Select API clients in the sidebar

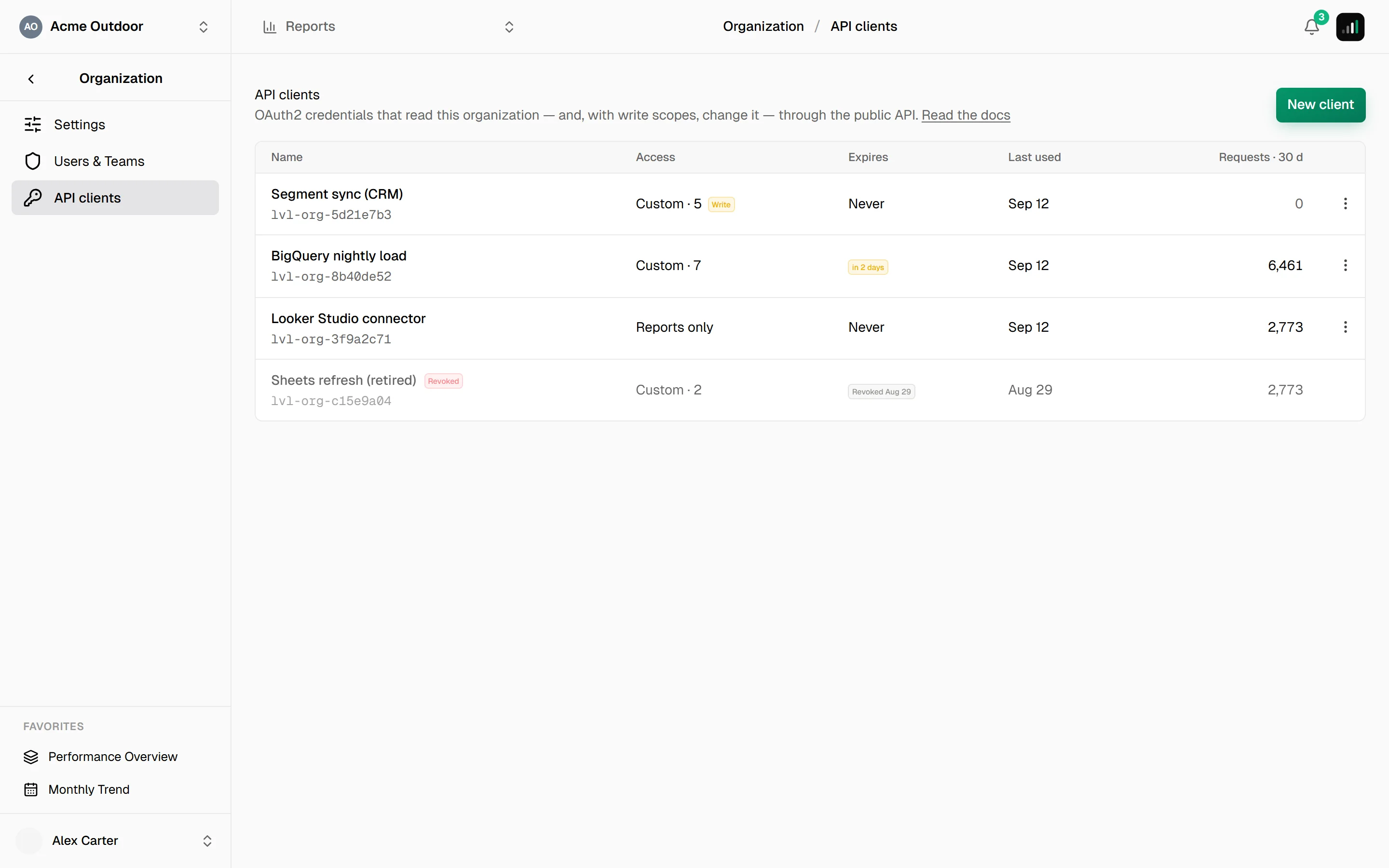pos(115,198)
